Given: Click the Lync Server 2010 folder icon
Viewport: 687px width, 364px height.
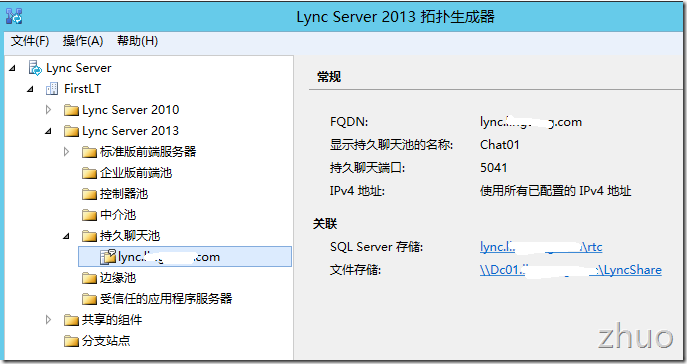Looking at the screenshot, I should click(71, 110).
